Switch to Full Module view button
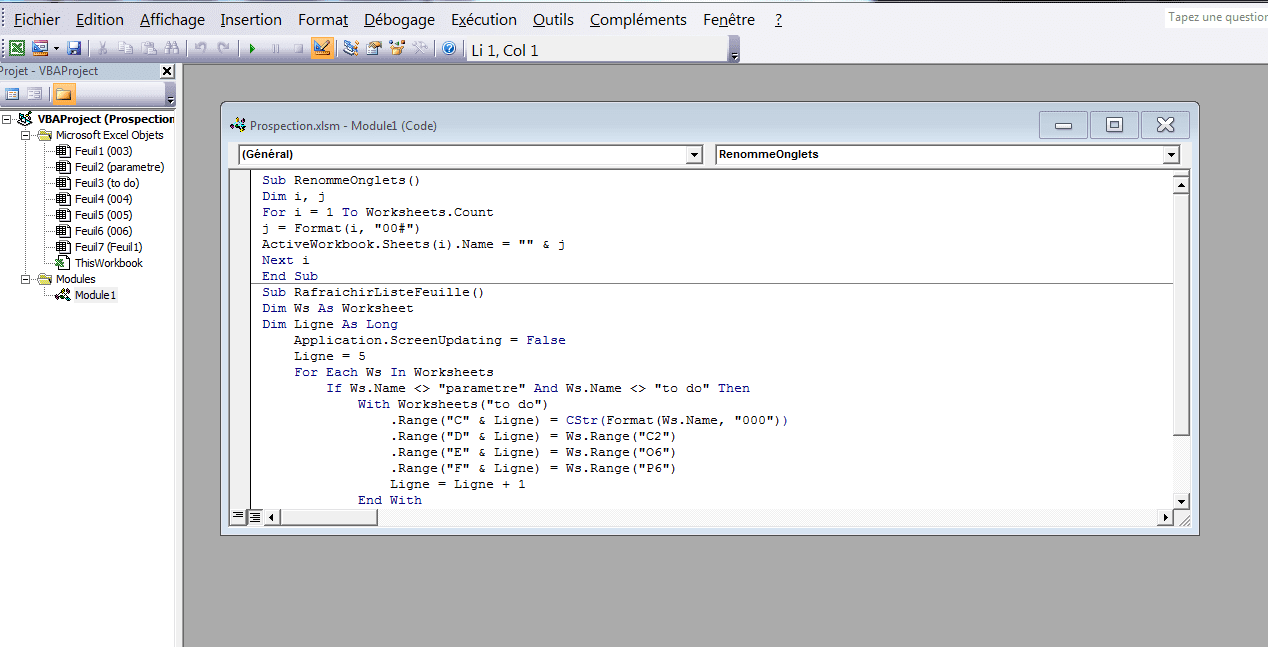The image size is (1268, 647). (x=255, y=516)
